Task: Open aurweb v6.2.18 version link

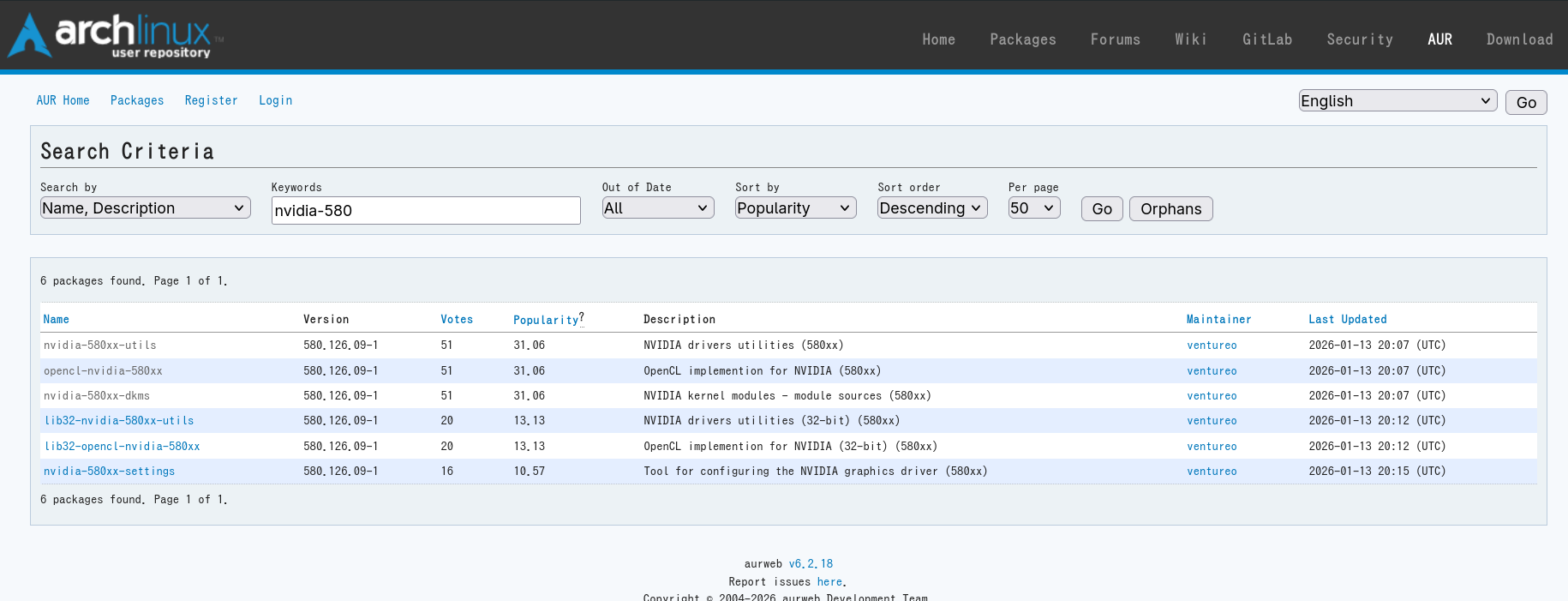Action: click(811, 564)
